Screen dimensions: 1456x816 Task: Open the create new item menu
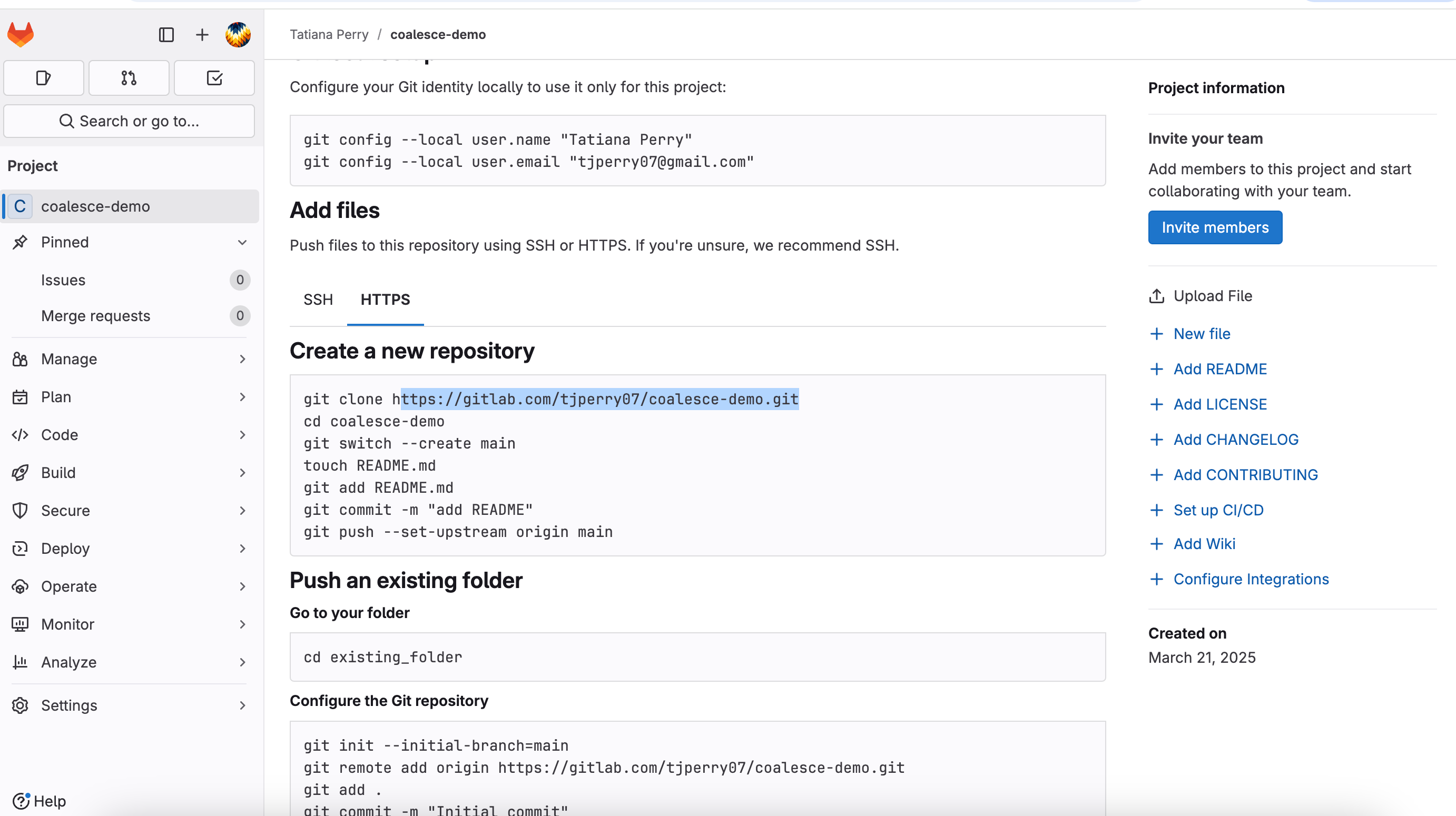(201, 34)
